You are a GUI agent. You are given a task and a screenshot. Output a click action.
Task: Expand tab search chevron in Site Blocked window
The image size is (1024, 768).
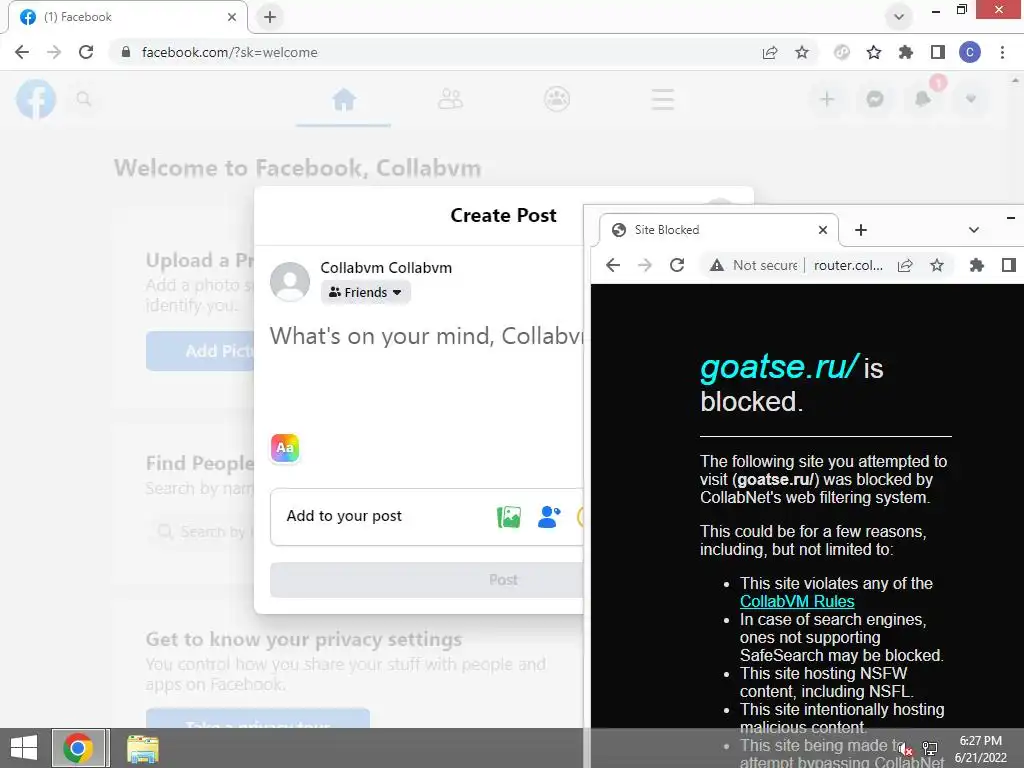pyautogui.click(x=974, y=230)
